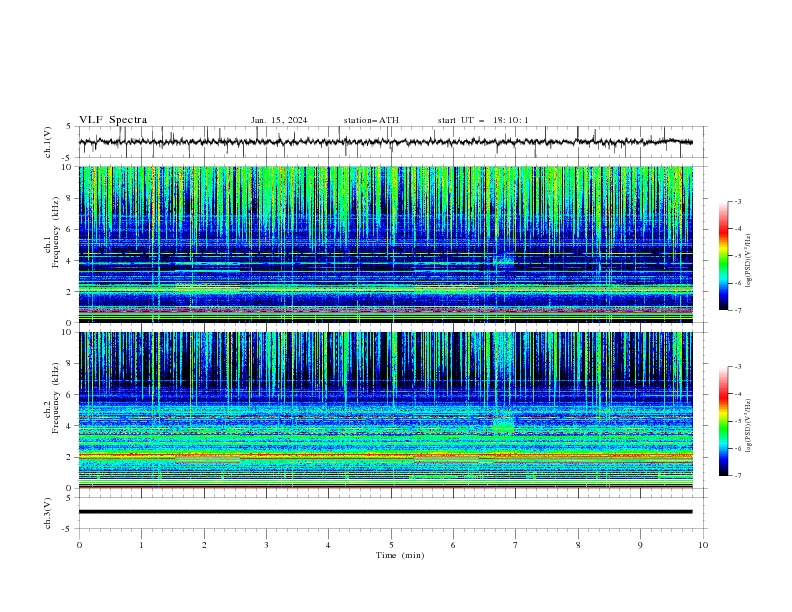The image size is (792, 612).
Task: Click the green burst near 4 kHz in ch.2 spectrogram
Action: (503, 425)
